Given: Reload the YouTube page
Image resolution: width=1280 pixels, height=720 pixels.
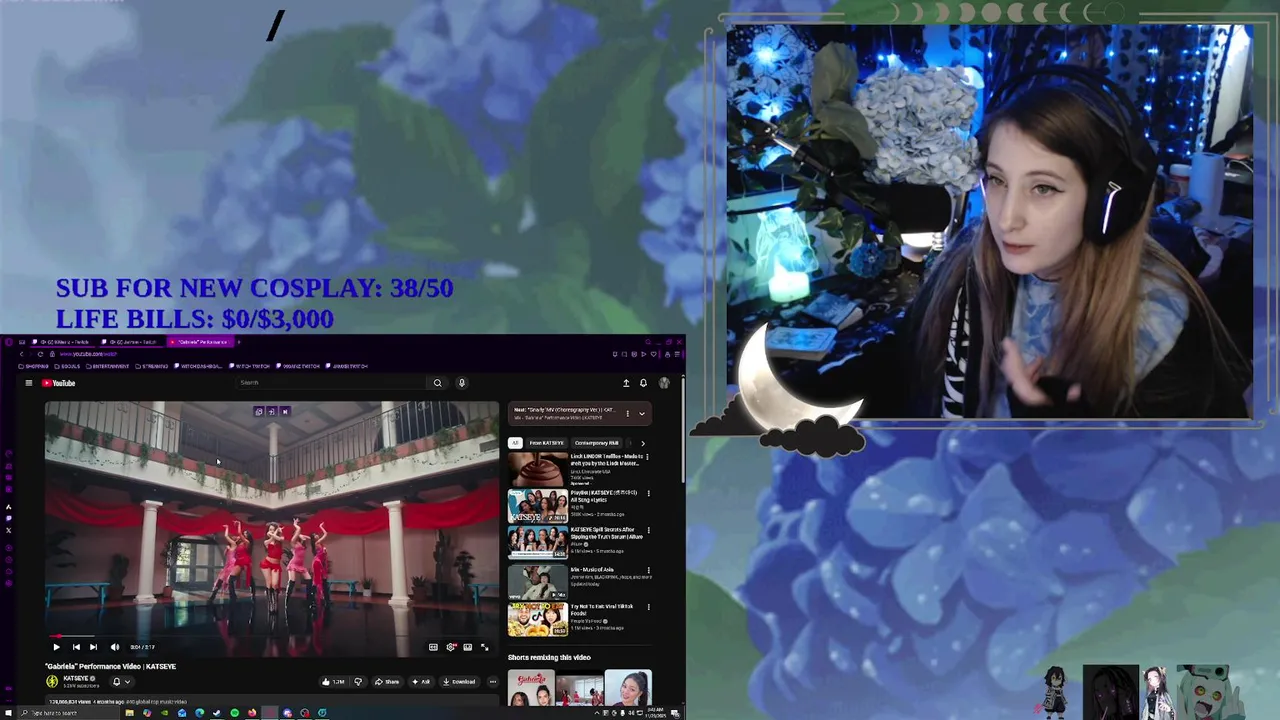Looking at the screenshot, I should pos(40,354).
